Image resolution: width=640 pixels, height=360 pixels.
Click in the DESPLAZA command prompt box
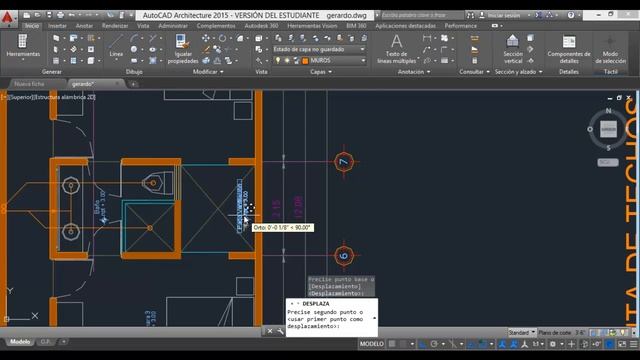click(331, 318)
